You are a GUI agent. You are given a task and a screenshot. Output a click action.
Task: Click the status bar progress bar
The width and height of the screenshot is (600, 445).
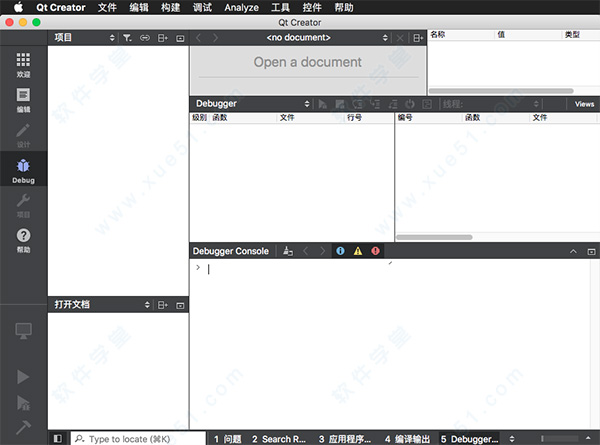coord(559,438)
